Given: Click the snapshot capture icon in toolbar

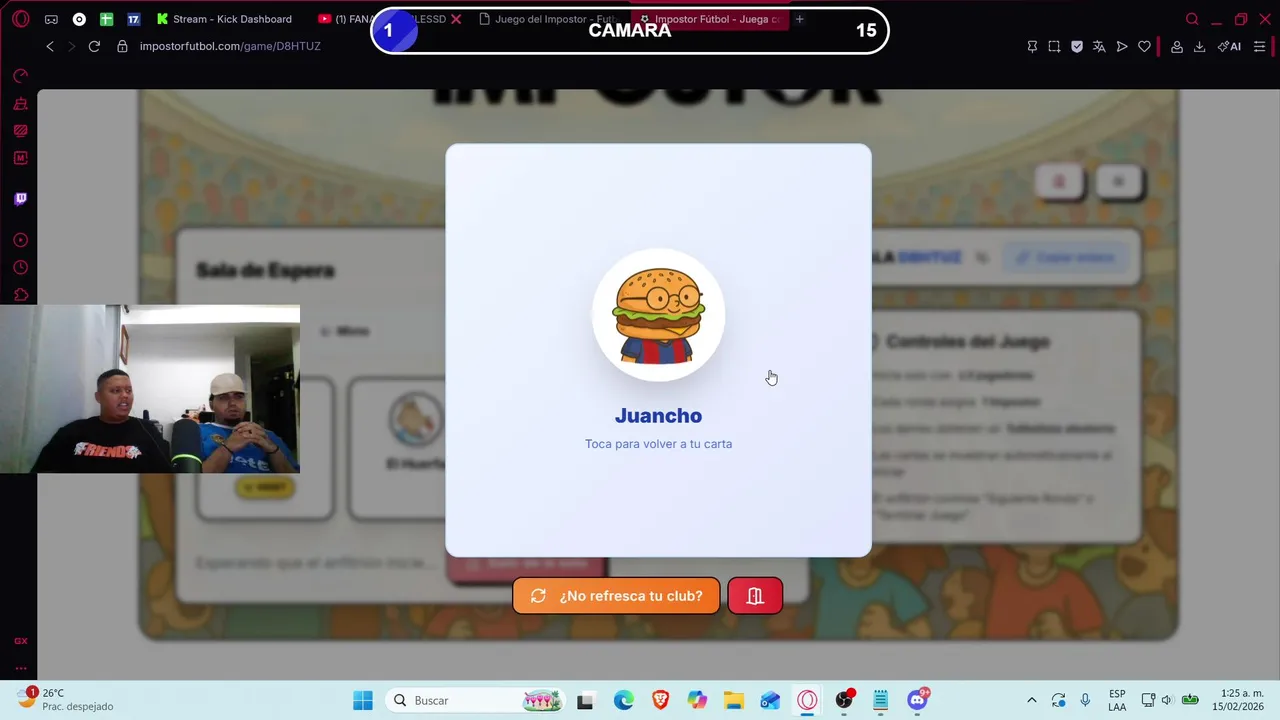Looking at the screenshot, I should [1054, 46].
